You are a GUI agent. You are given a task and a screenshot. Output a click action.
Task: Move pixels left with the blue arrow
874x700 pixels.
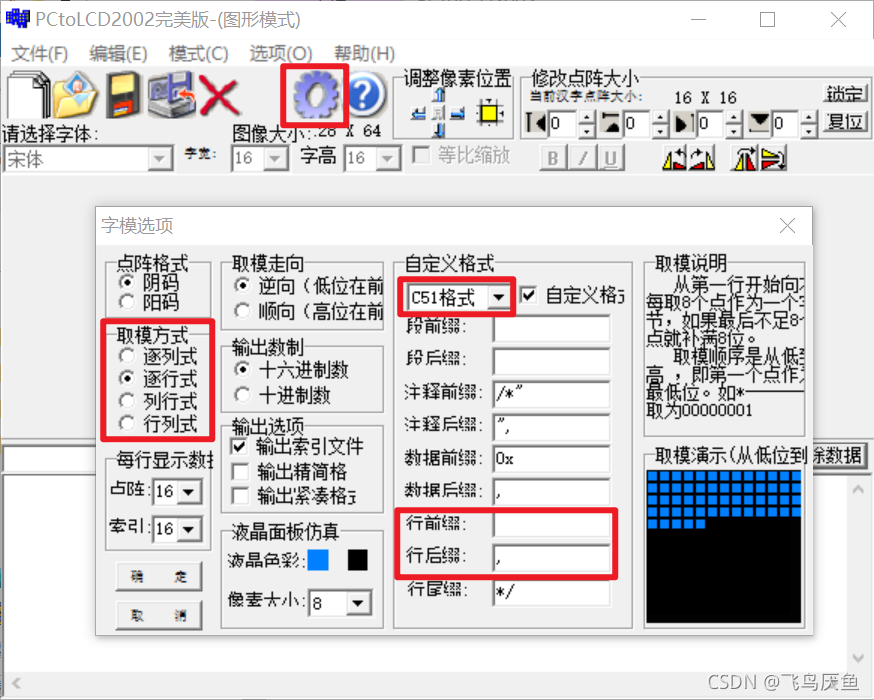(x=419, y=114)
